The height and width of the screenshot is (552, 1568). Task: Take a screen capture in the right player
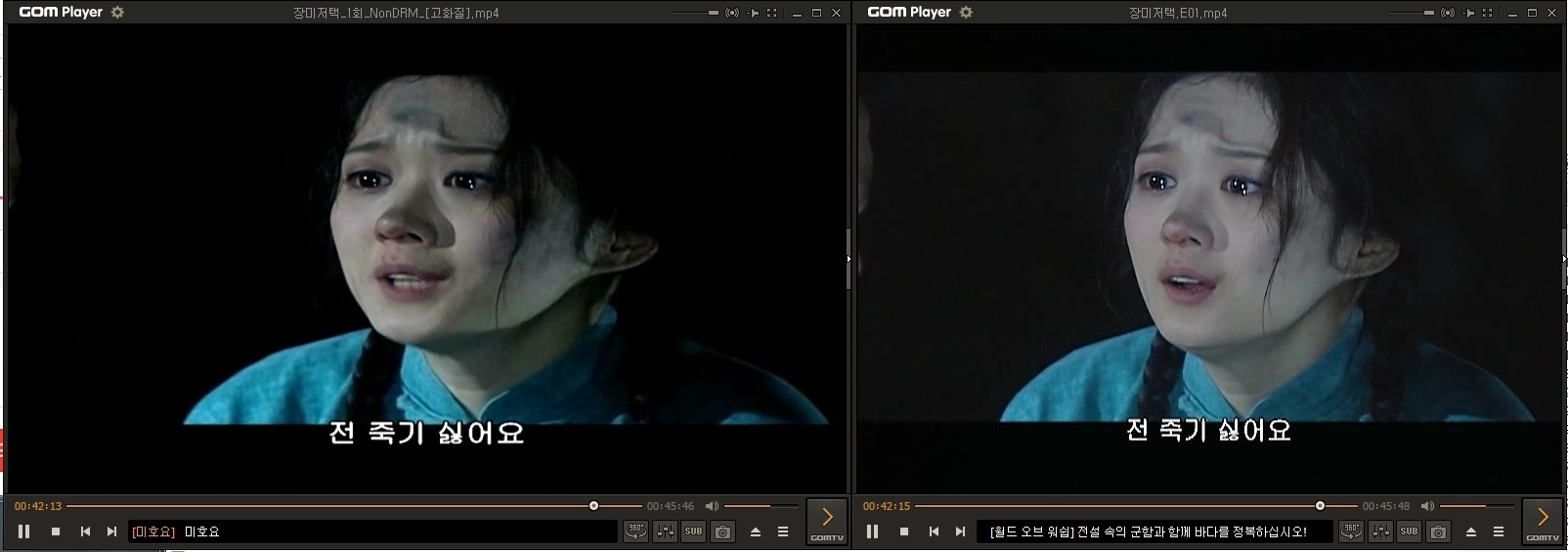[x=1438, y=531]
